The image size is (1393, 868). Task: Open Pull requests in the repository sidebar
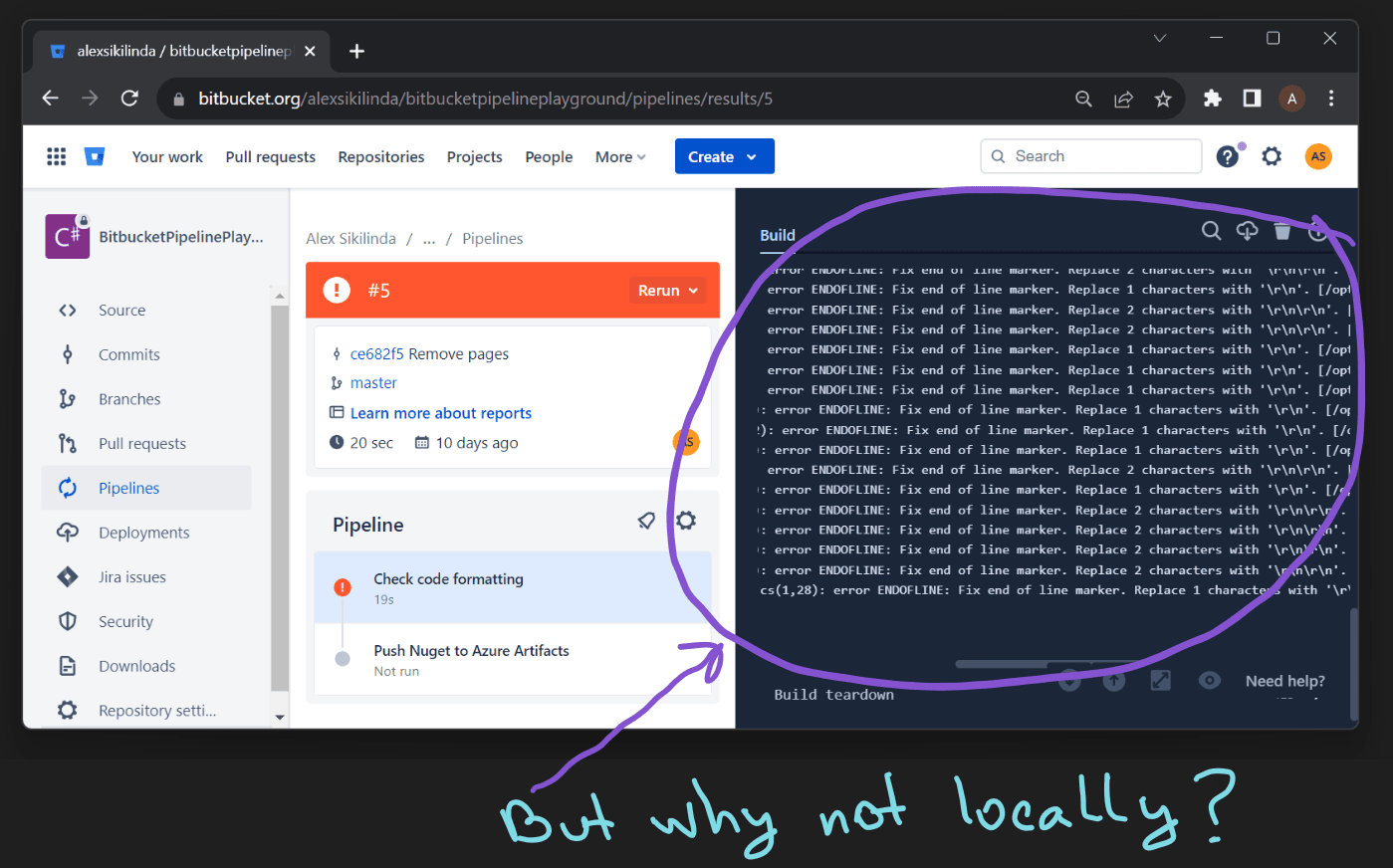[x=146, y=444]
